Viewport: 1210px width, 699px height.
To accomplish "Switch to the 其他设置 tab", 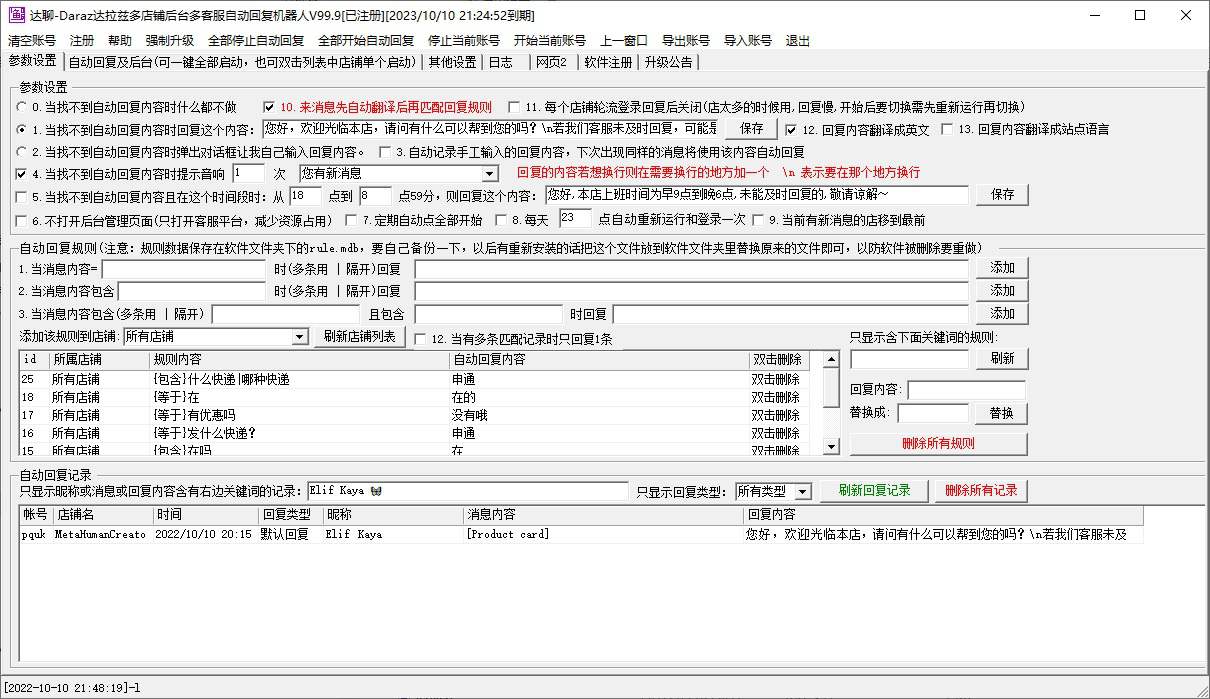I will coord(452,62).
